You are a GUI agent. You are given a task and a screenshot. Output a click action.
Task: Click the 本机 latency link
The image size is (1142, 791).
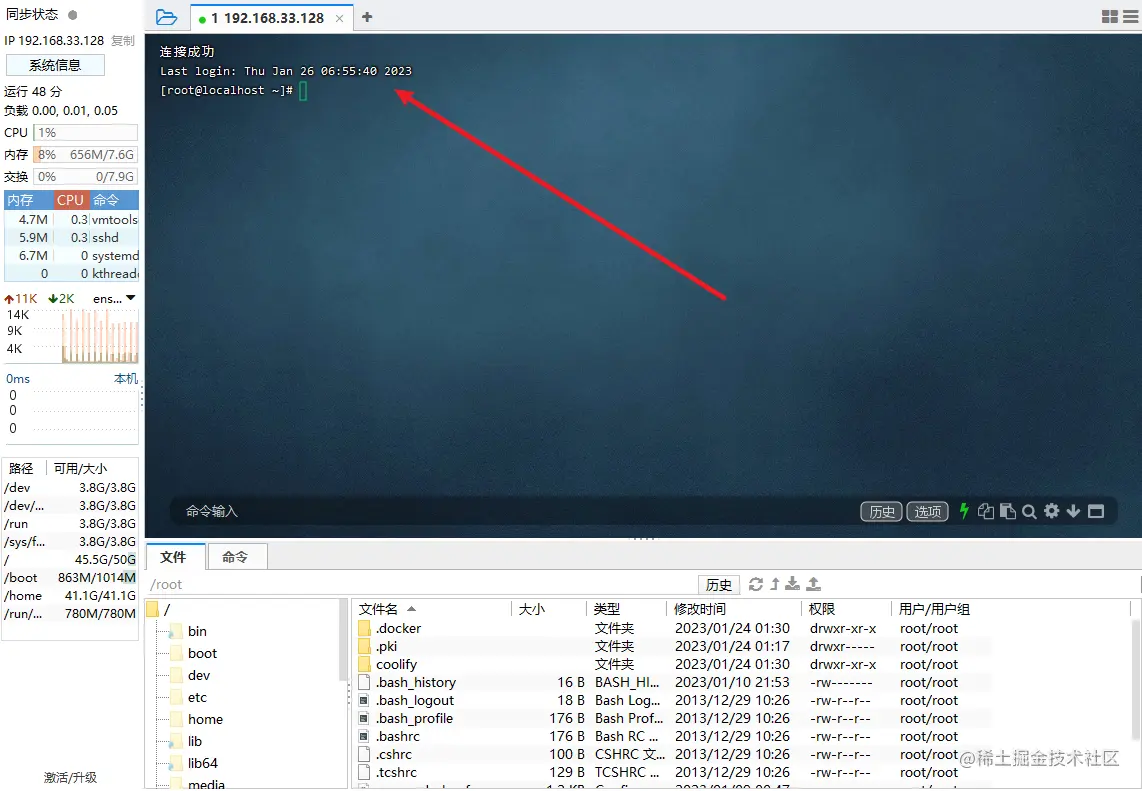click(125, 379)
